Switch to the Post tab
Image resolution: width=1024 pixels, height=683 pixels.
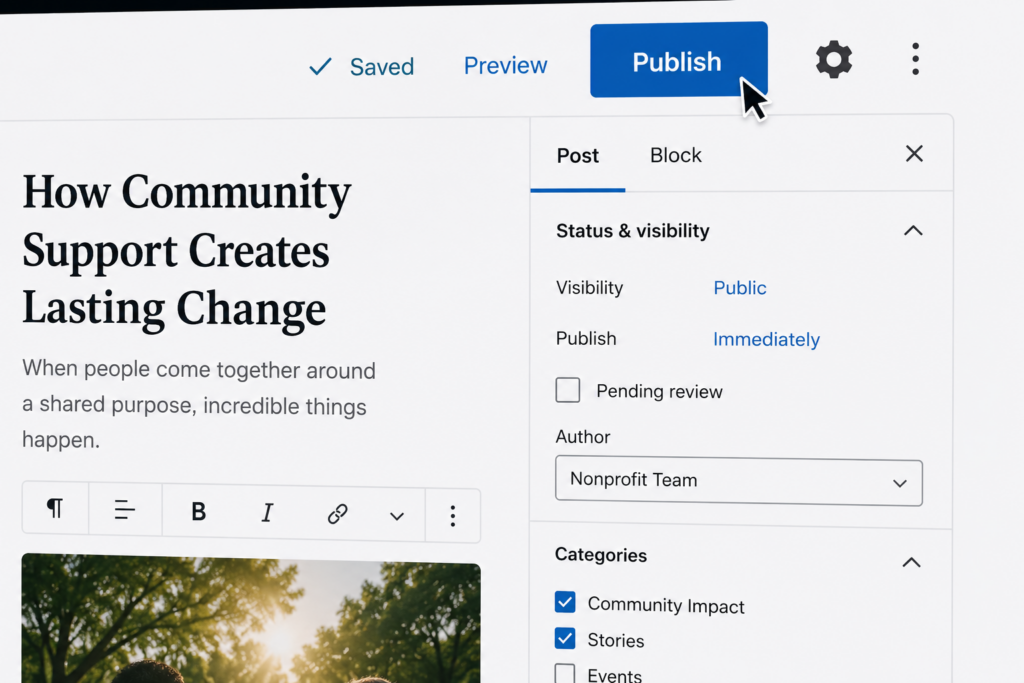(578, 155)
